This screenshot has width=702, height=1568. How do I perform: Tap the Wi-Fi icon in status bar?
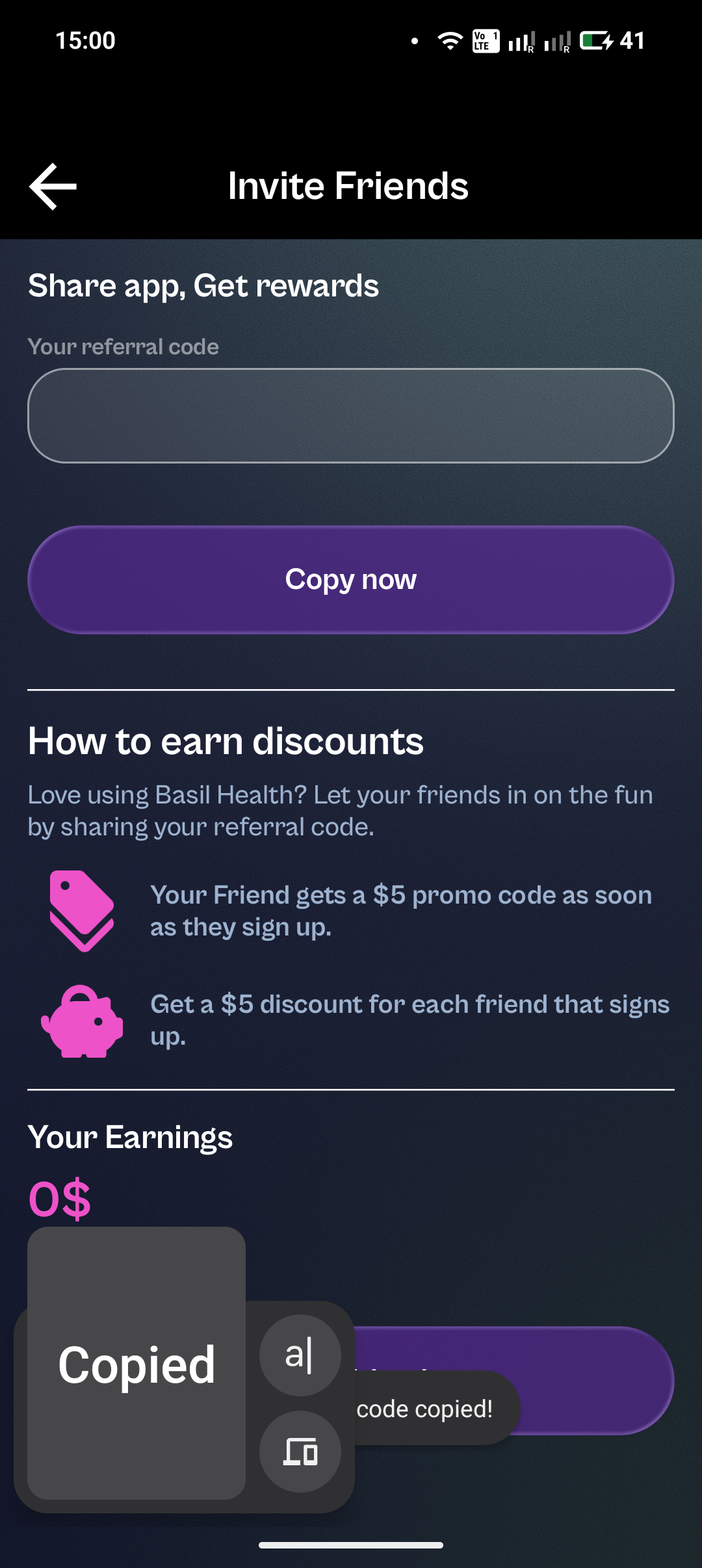(450, 41)
